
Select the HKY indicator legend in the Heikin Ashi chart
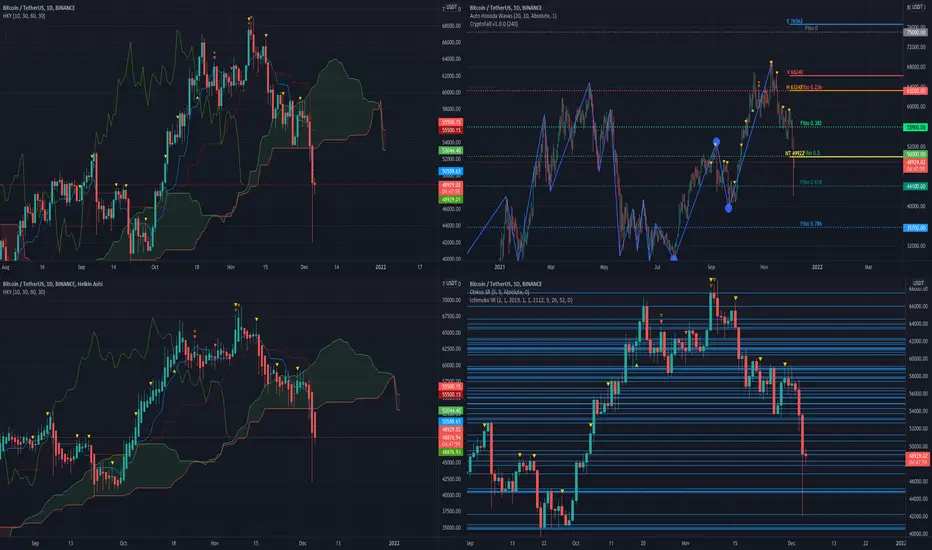coord(24,292)
